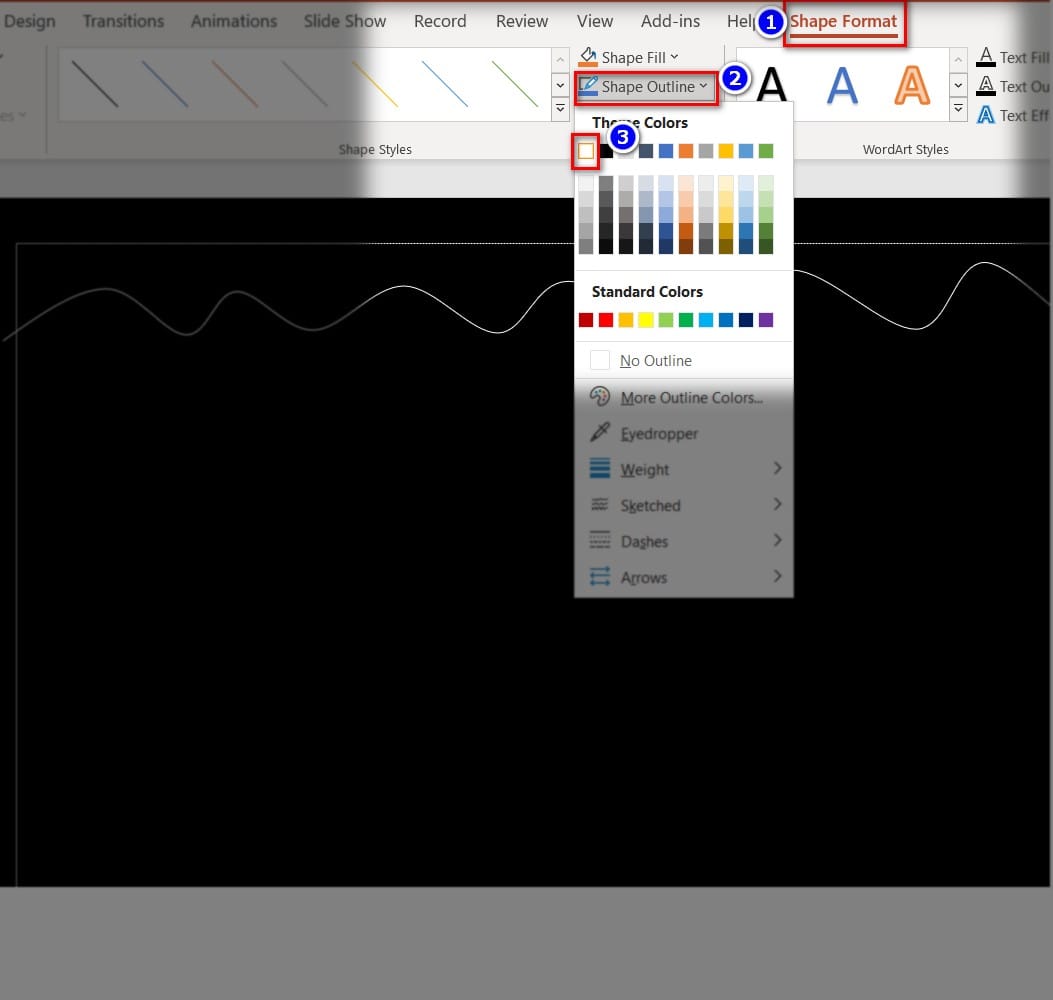Click the Text Fill icon
The image size is (1053, 1000).
pos(985,56)
